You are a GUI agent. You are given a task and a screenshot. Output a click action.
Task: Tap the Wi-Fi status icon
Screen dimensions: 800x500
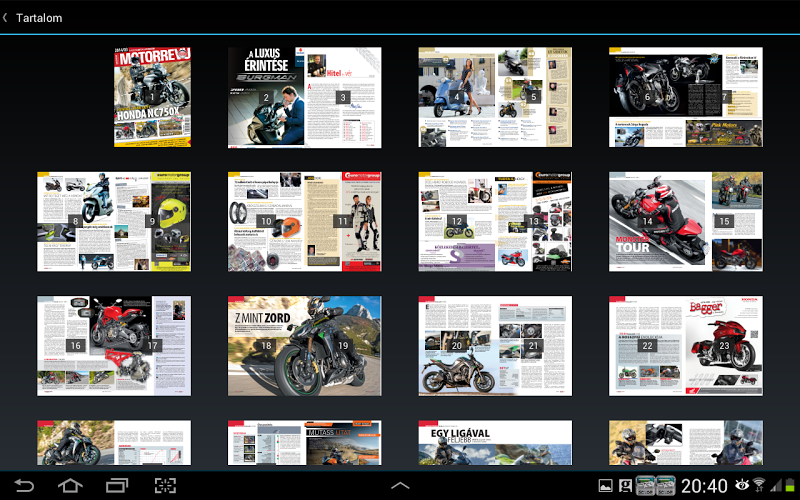click(x=760, y=484)
